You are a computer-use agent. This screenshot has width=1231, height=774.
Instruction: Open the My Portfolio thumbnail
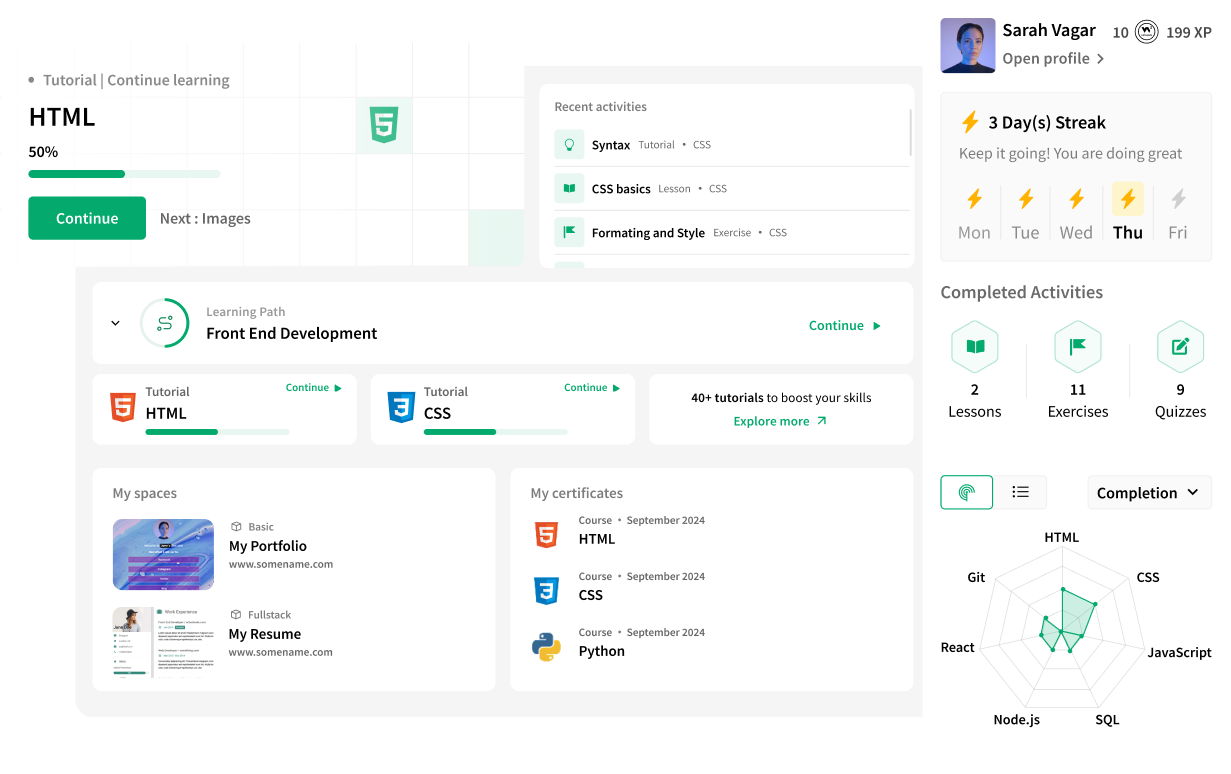[163, 554]
